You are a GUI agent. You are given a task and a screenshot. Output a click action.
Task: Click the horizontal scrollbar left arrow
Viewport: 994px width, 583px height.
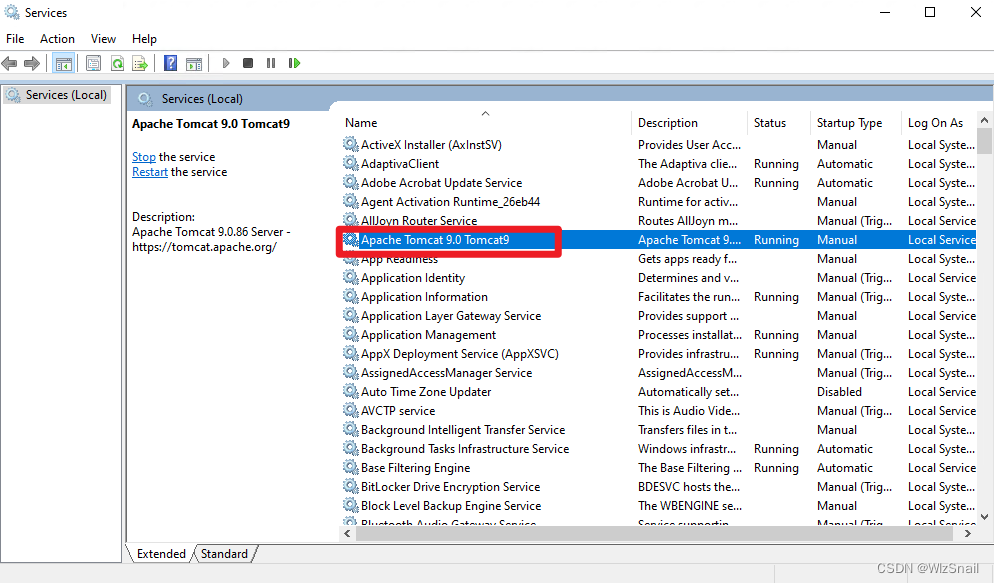pos(347,534)
